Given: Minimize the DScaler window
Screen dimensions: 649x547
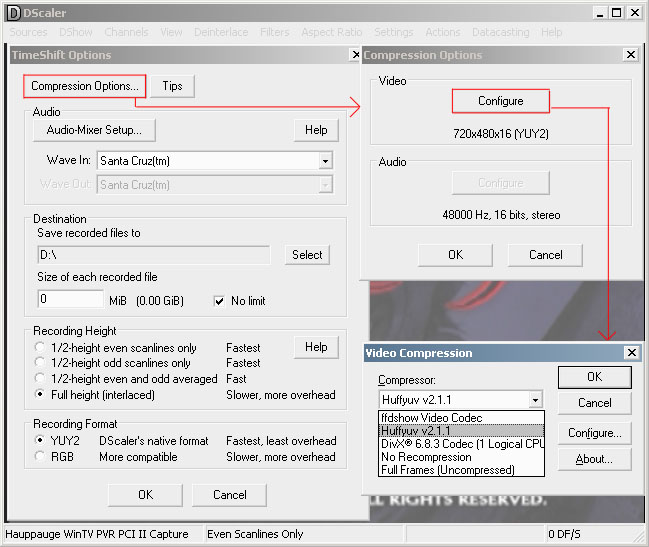Looking at the screenshot, I should (x=600, y=13).
